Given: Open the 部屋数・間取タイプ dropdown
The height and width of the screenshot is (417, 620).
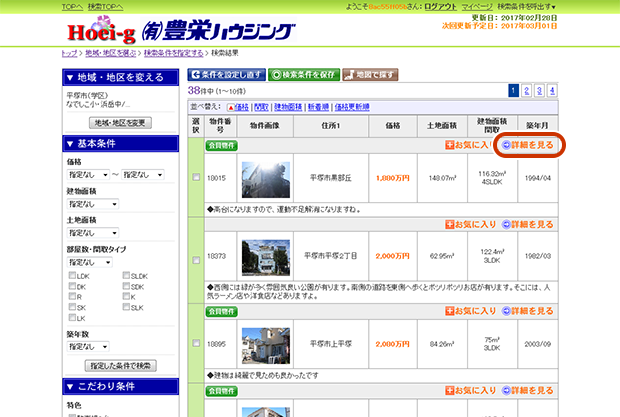Looking at the screenshot, I should (90, 262).
